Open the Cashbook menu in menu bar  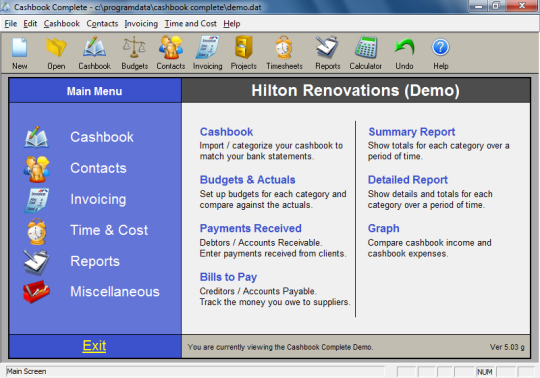62,24
